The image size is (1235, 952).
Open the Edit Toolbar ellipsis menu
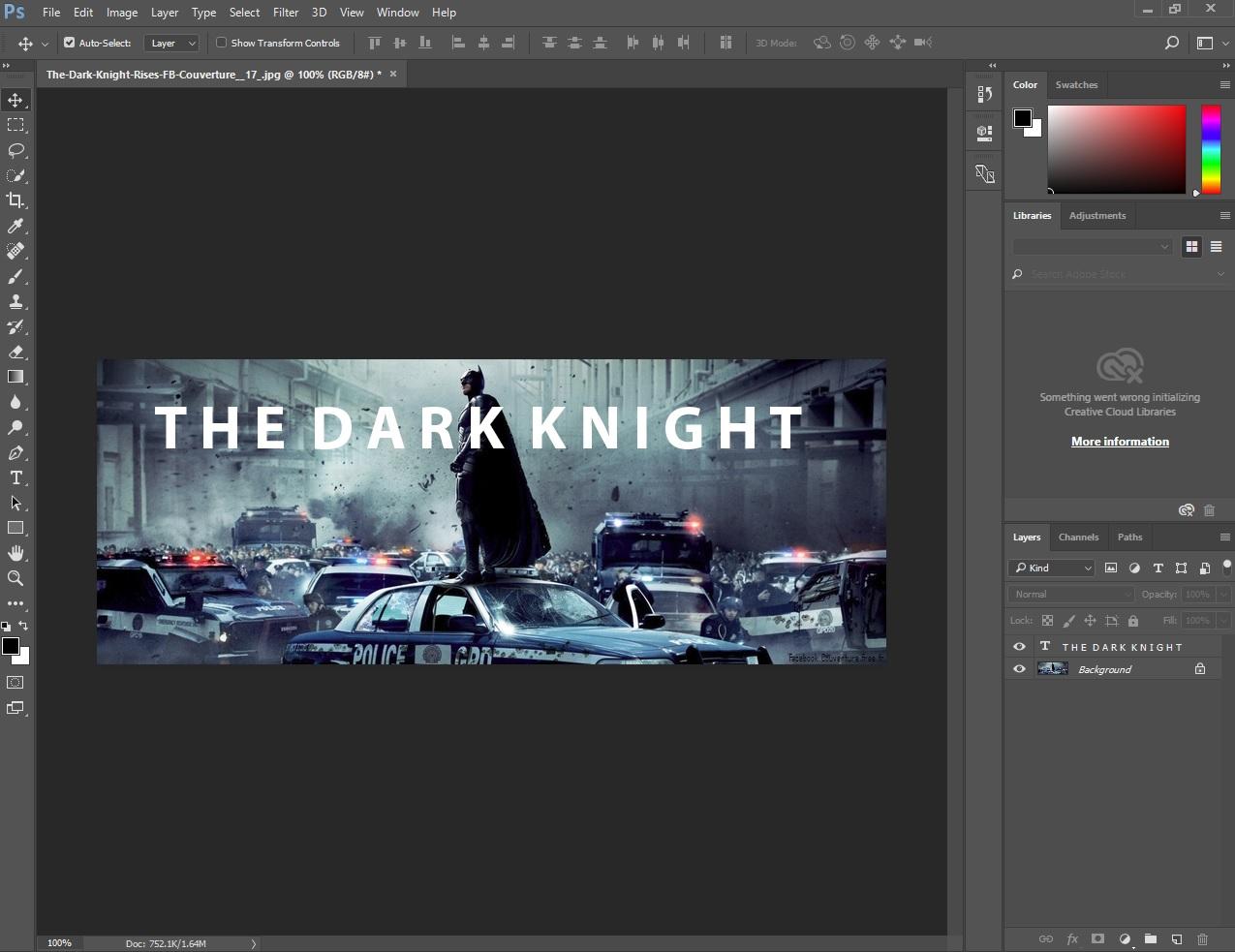pos(15,603)
